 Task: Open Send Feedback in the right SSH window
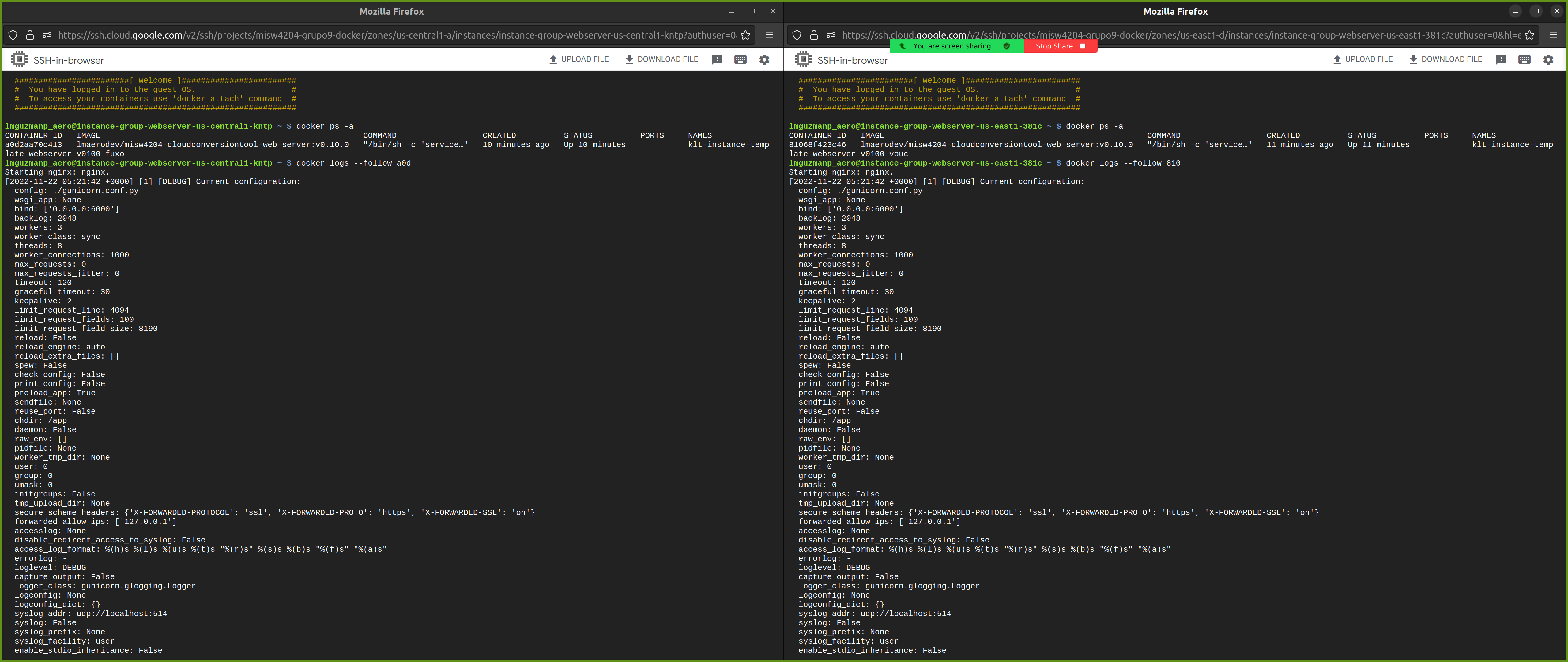(x=1501, y=59)
